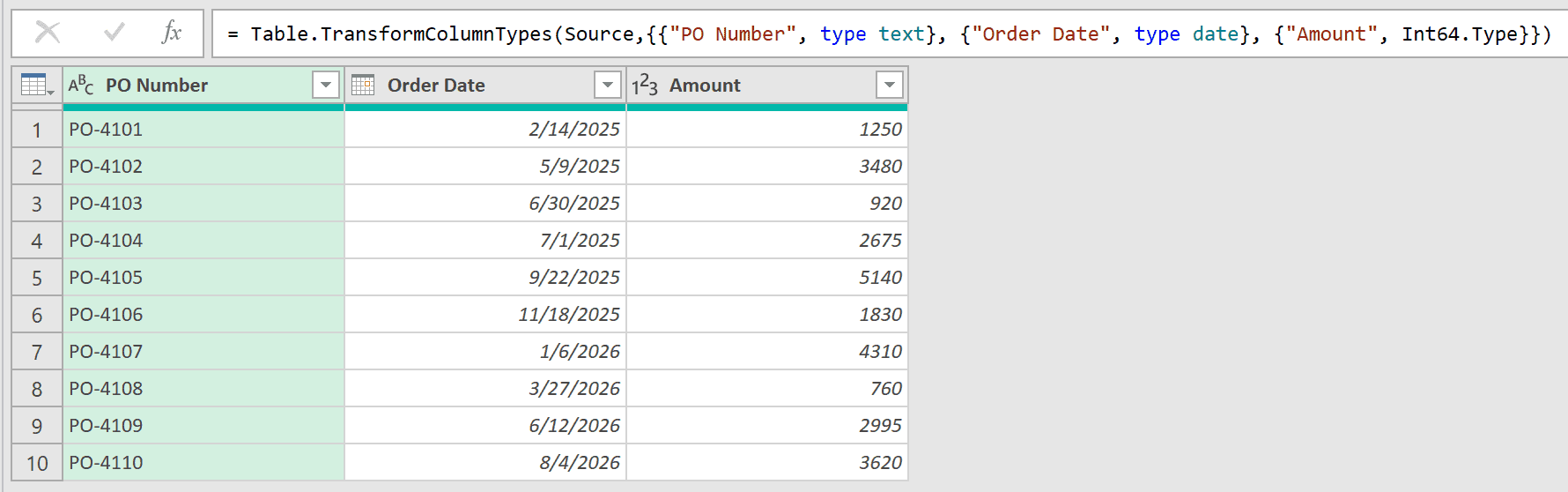Click cell PO-4101
Screen dimensions: 1568x492
click(x=203, y=130)
